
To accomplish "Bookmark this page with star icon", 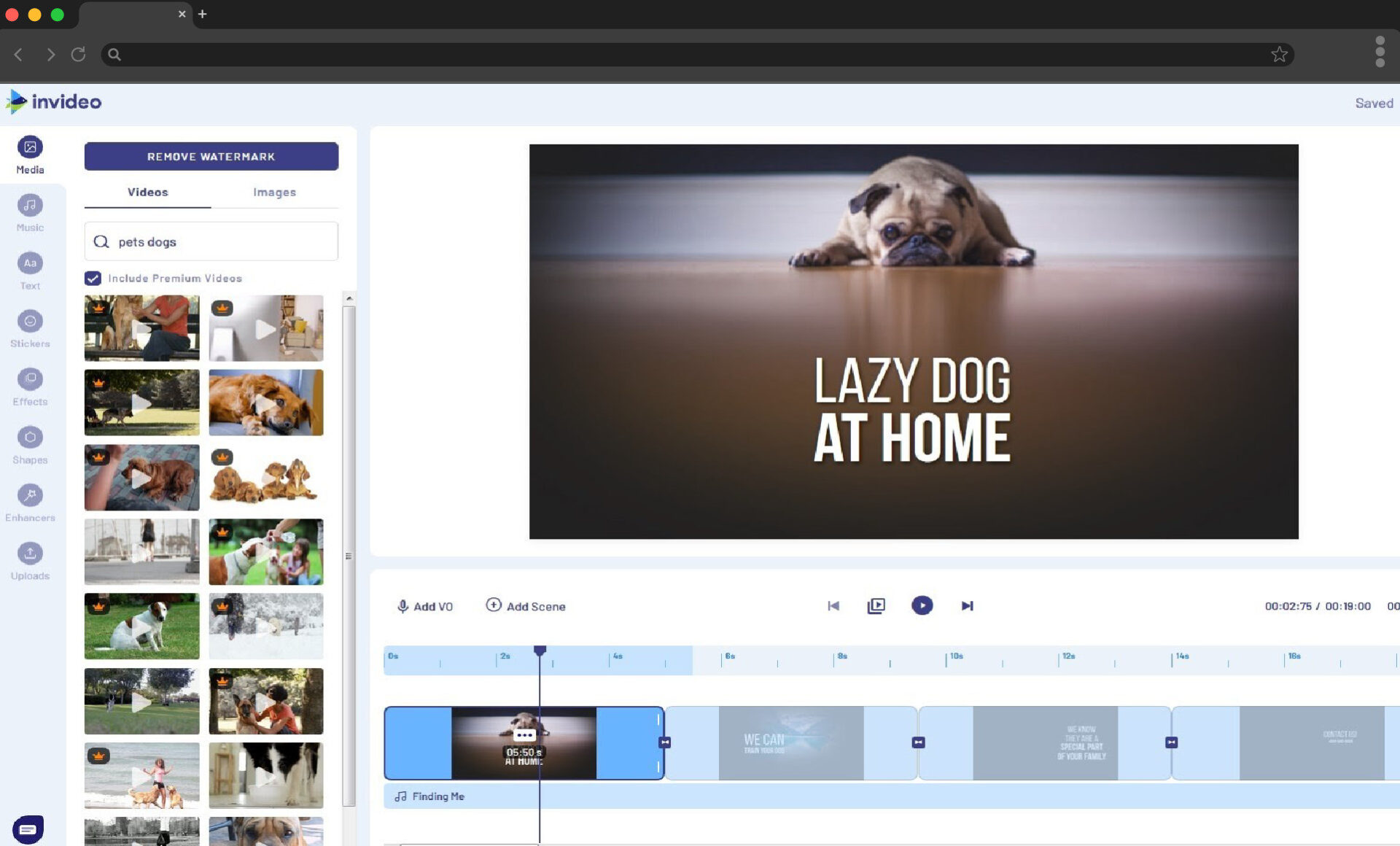I will pyautogui.click(x=1279, y=54).
